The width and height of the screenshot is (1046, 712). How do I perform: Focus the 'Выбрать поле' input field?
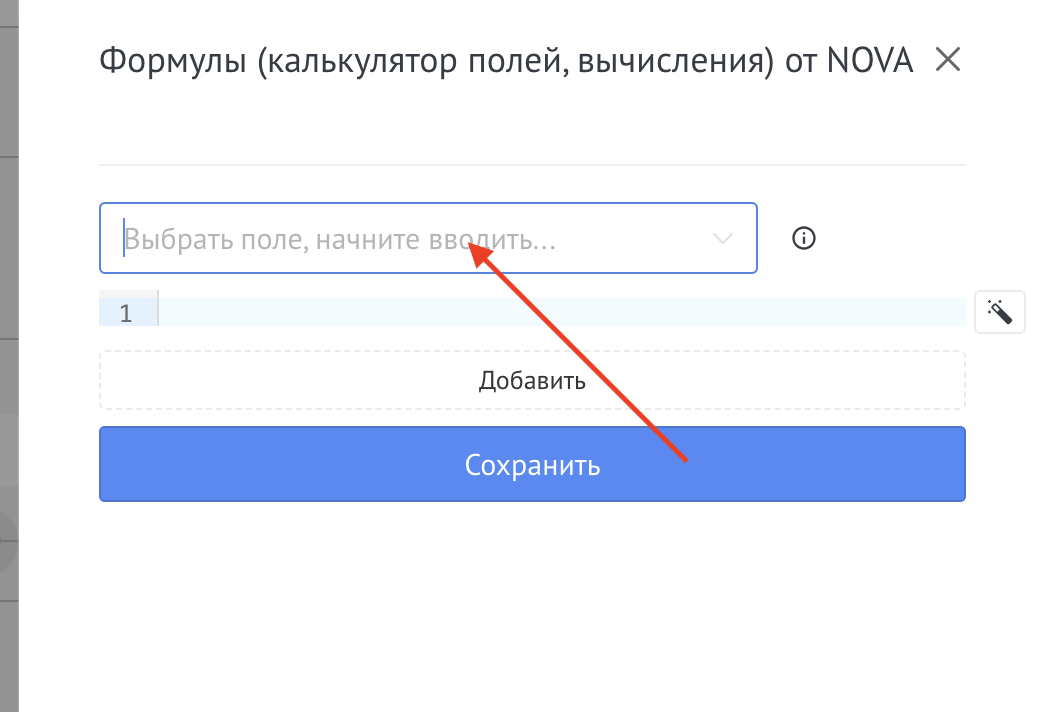click(400, 239)
